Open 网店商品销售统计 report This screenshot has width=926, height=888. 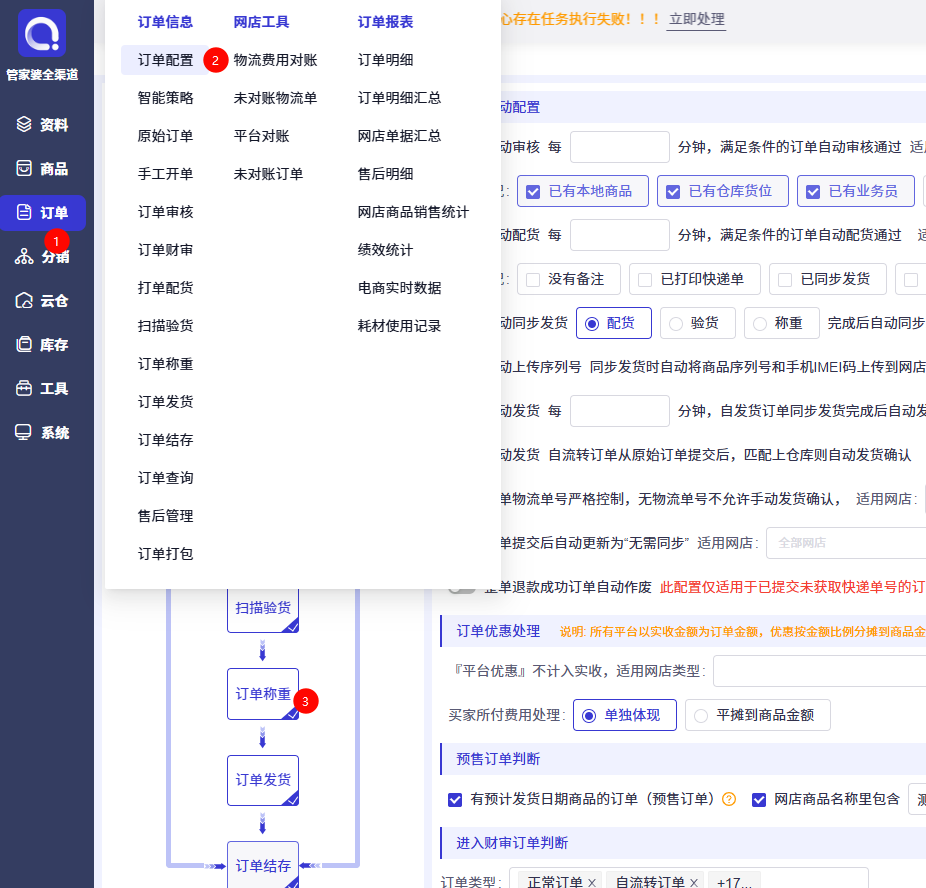413,212
